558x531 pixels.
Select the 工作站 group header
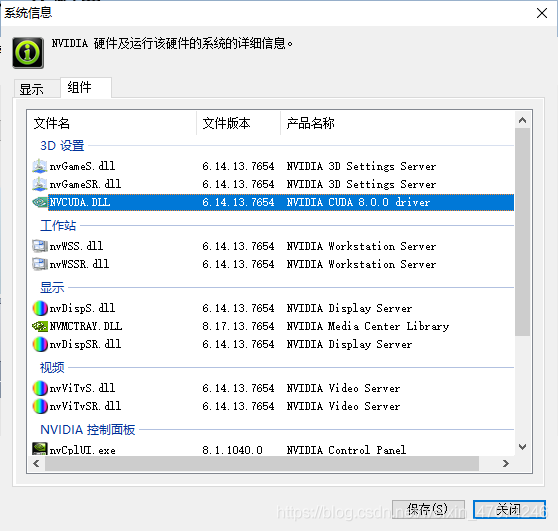point(58,225)
